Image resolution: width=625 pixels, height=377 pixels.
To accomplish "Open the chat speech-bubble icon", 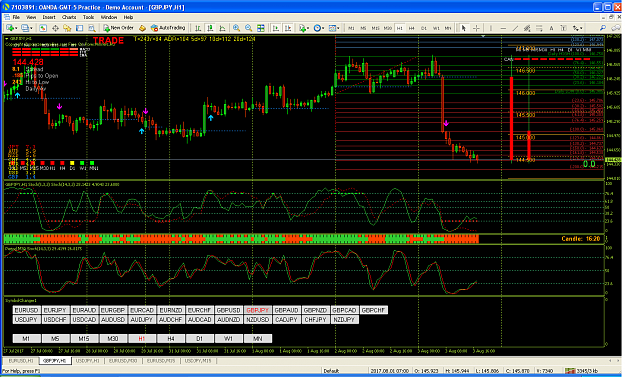I will [x=615, y=28].
